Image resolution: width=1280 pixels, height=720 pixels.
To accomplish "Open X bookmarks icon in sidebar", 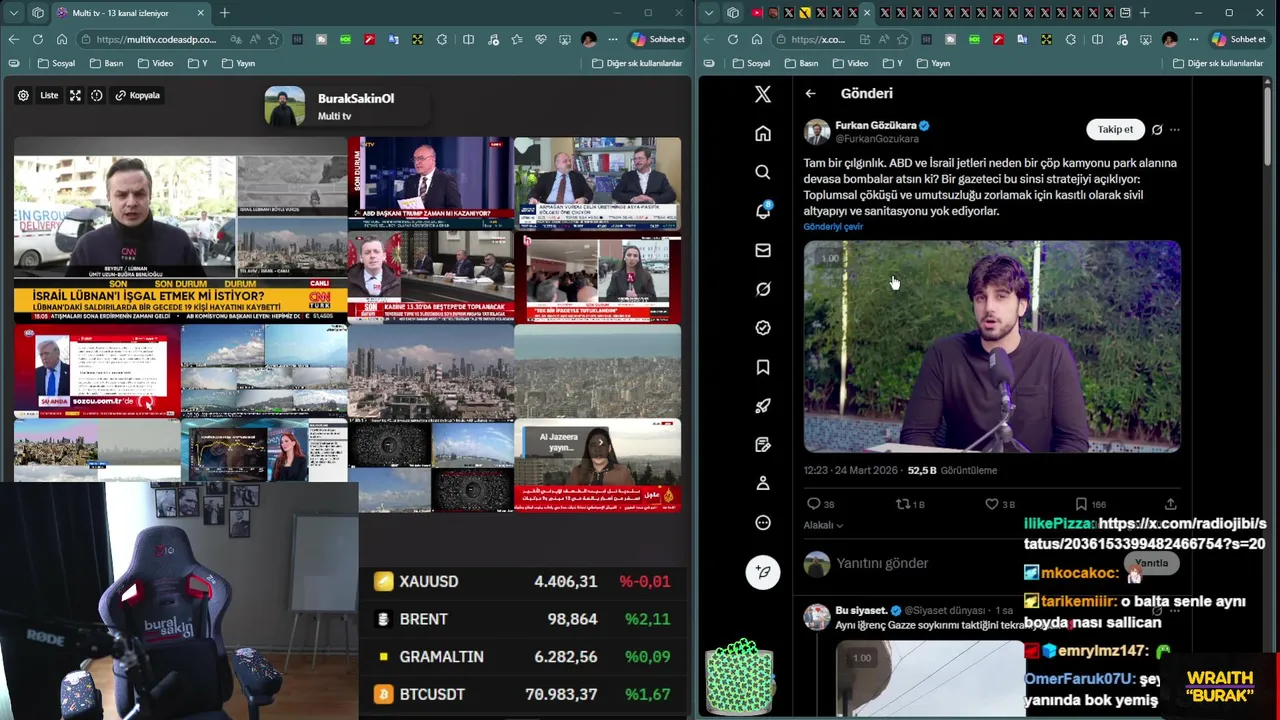I will coord(763,367).
